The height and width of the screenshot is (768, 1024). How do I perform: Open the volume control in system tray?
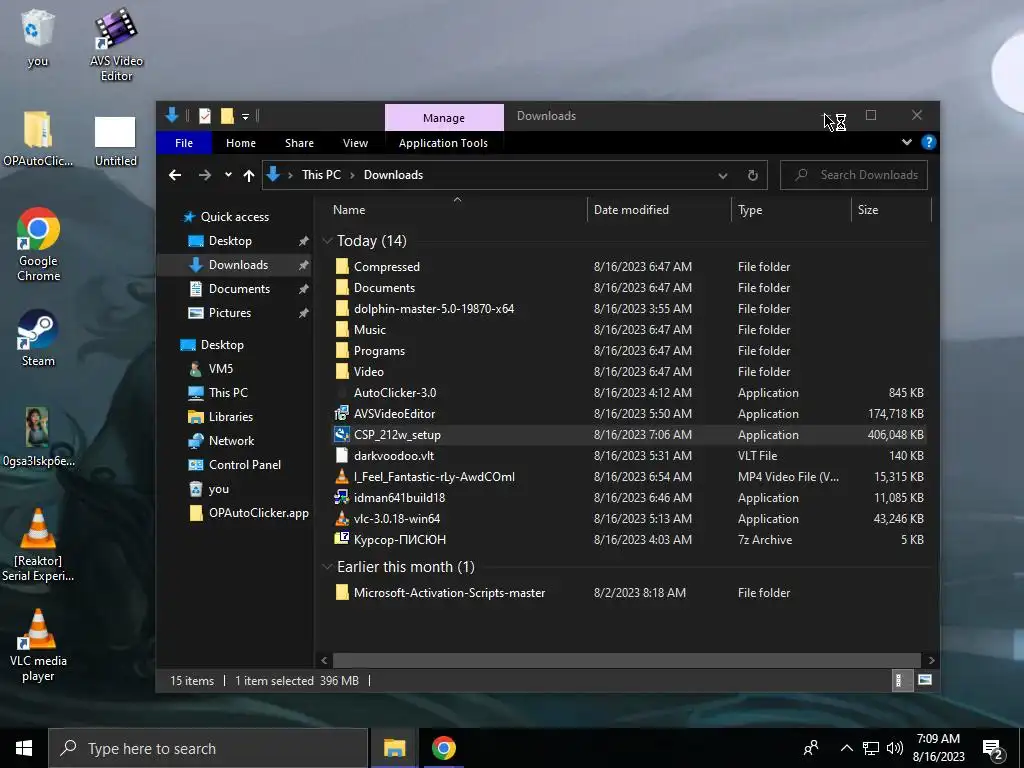click(x=895, y=748)
